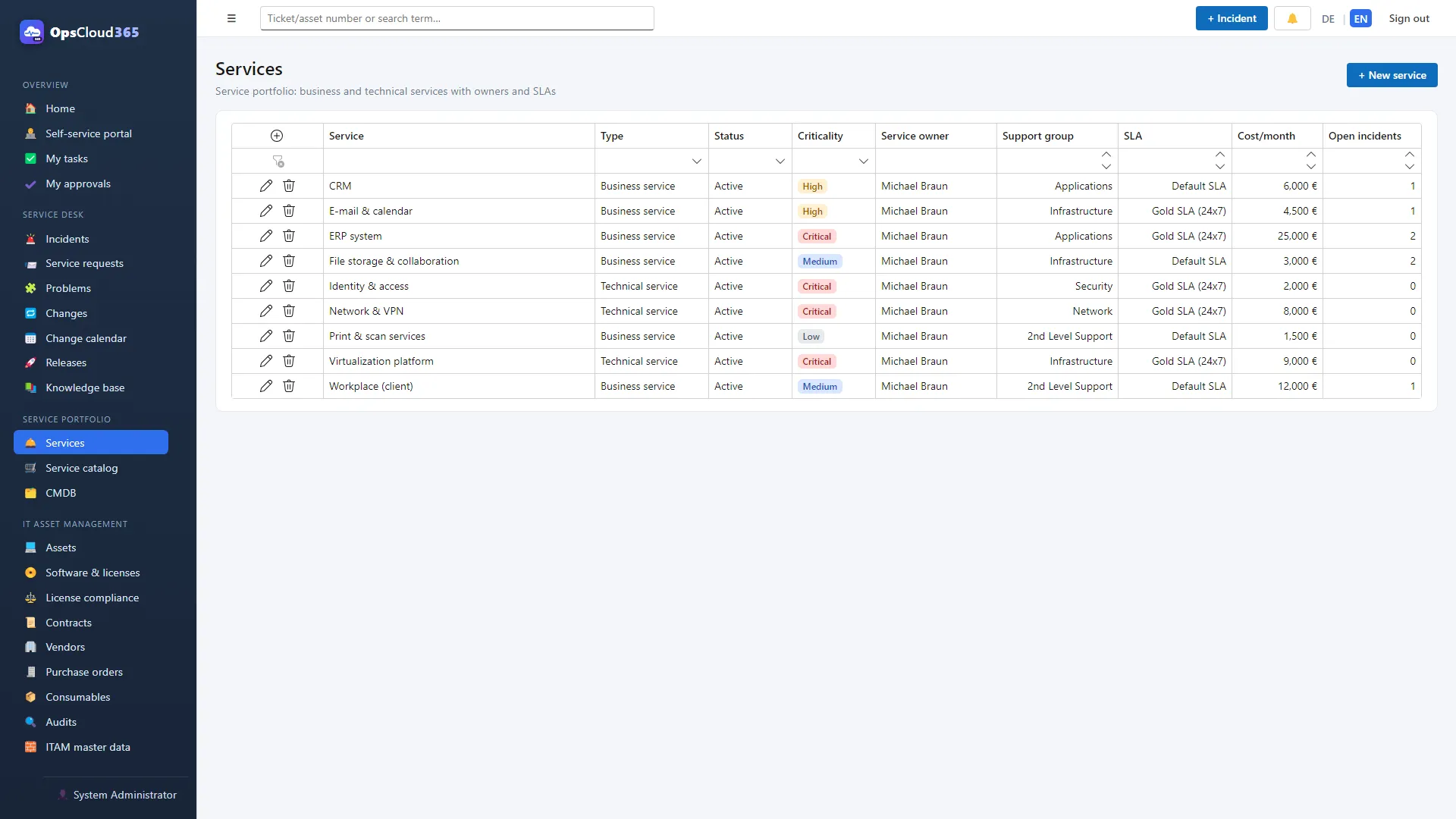Edit the Identity & access service
The height and width of the screenshot is (819, 1456).
(266, 286)
